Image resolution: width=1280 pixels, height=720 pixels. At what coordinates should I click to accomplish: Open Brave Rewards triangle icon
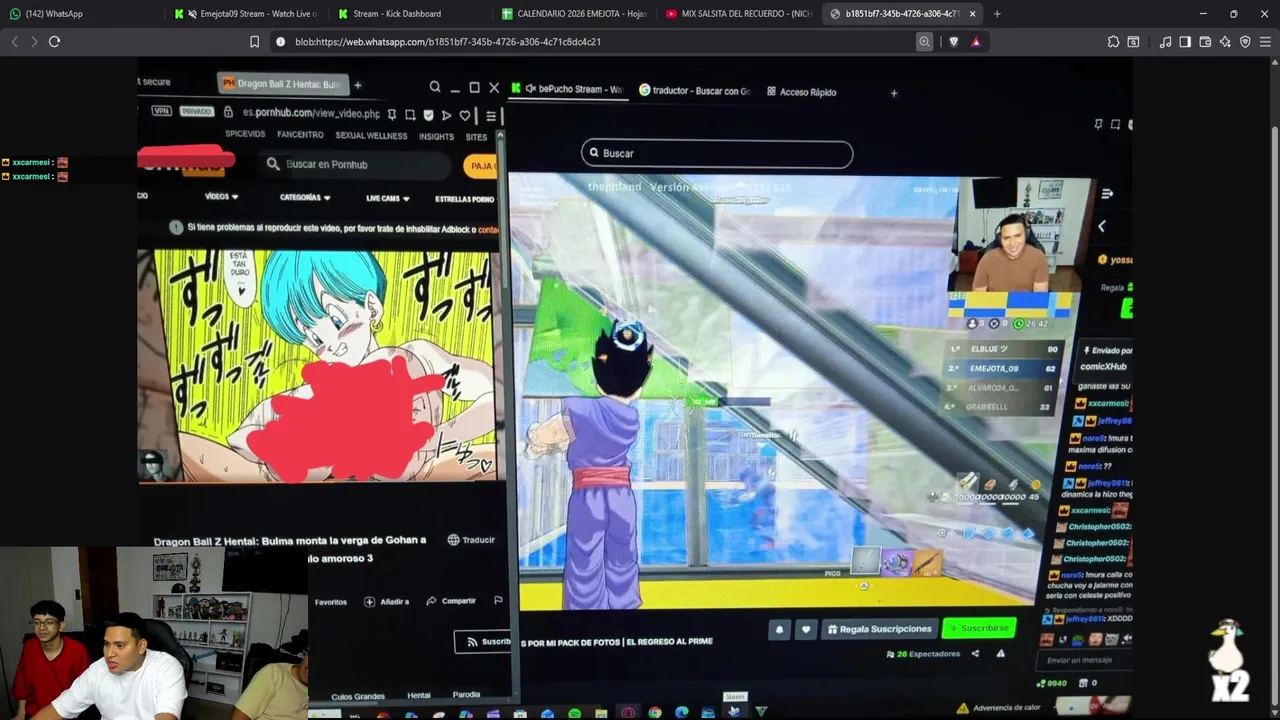[x=976, y=42]
